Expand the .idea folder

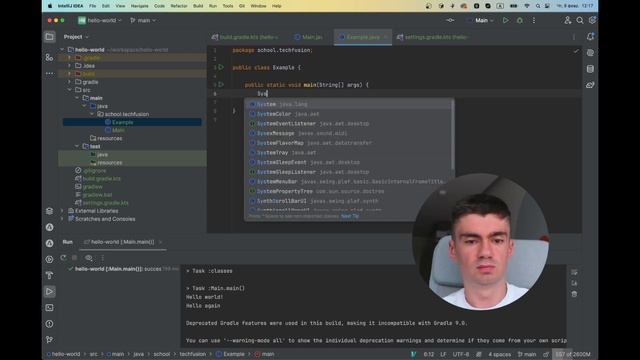(x=69, y=66)
